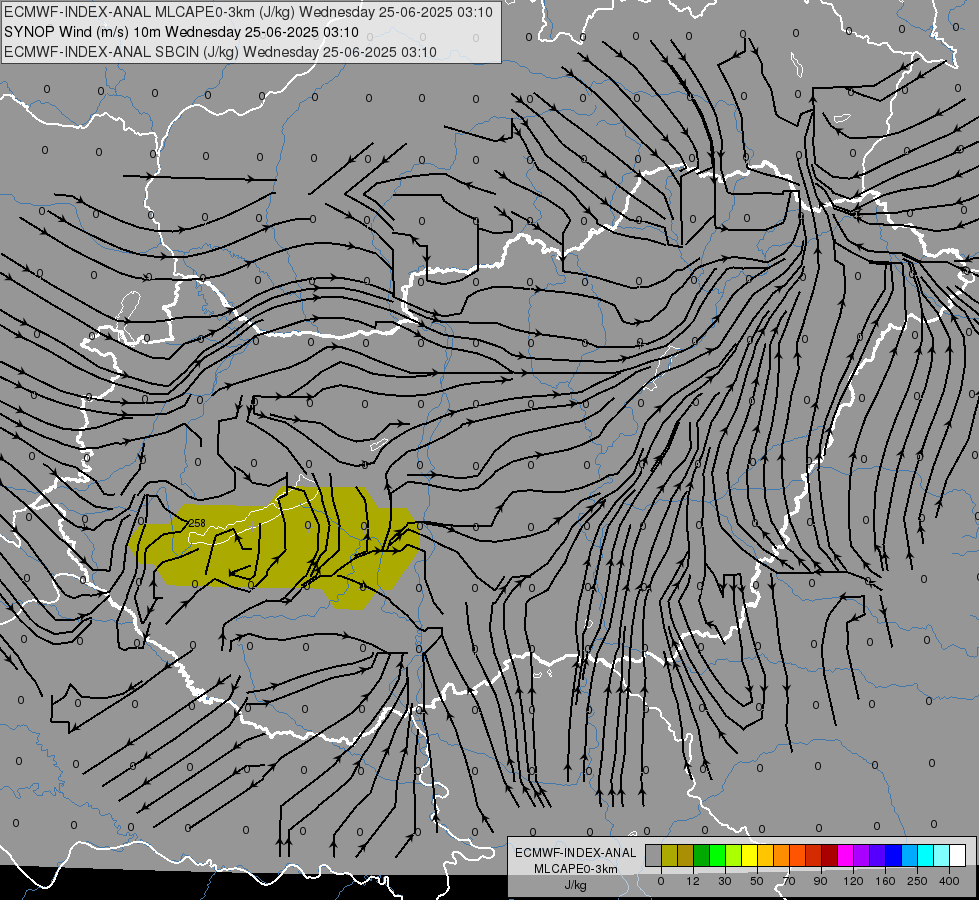979x900 pixels.
Task: Click the legend tick label 160
Action: tap(885, 881)
